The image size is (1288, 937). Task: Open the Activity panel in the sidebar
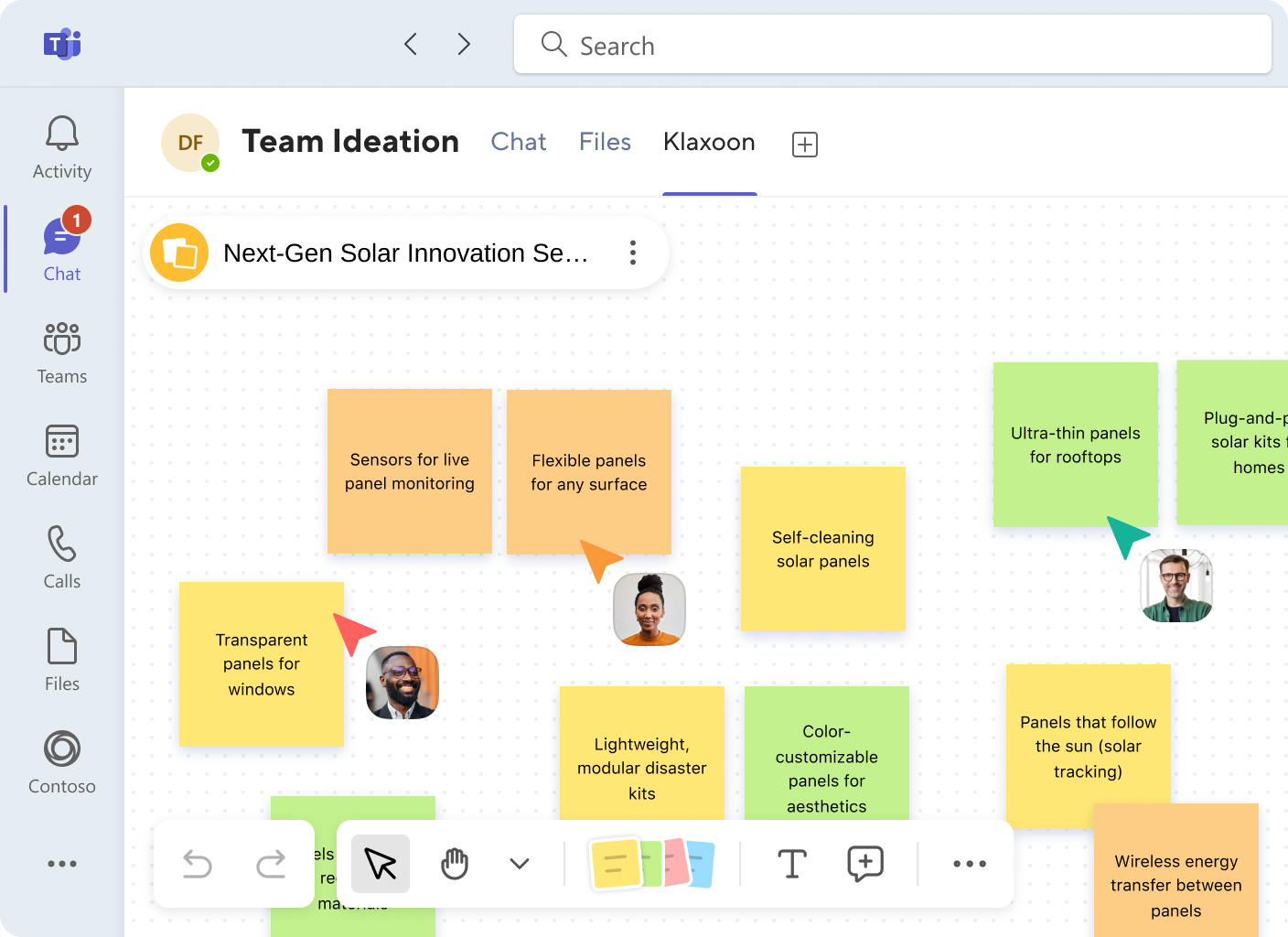click(x=61, y=146)
